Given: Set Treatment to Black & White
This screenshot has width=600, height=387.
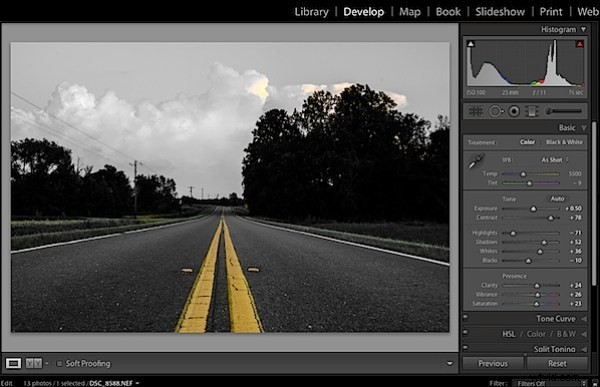Looking at the screenshot, I should tap(564, 142).
